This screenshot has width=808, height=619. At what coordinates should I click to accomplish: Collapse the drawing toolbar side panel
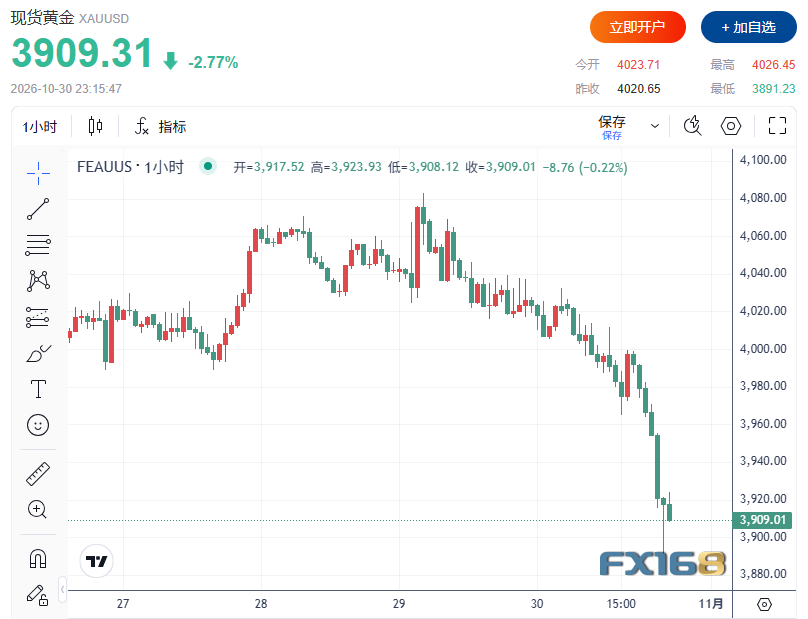tap(63, 589)
